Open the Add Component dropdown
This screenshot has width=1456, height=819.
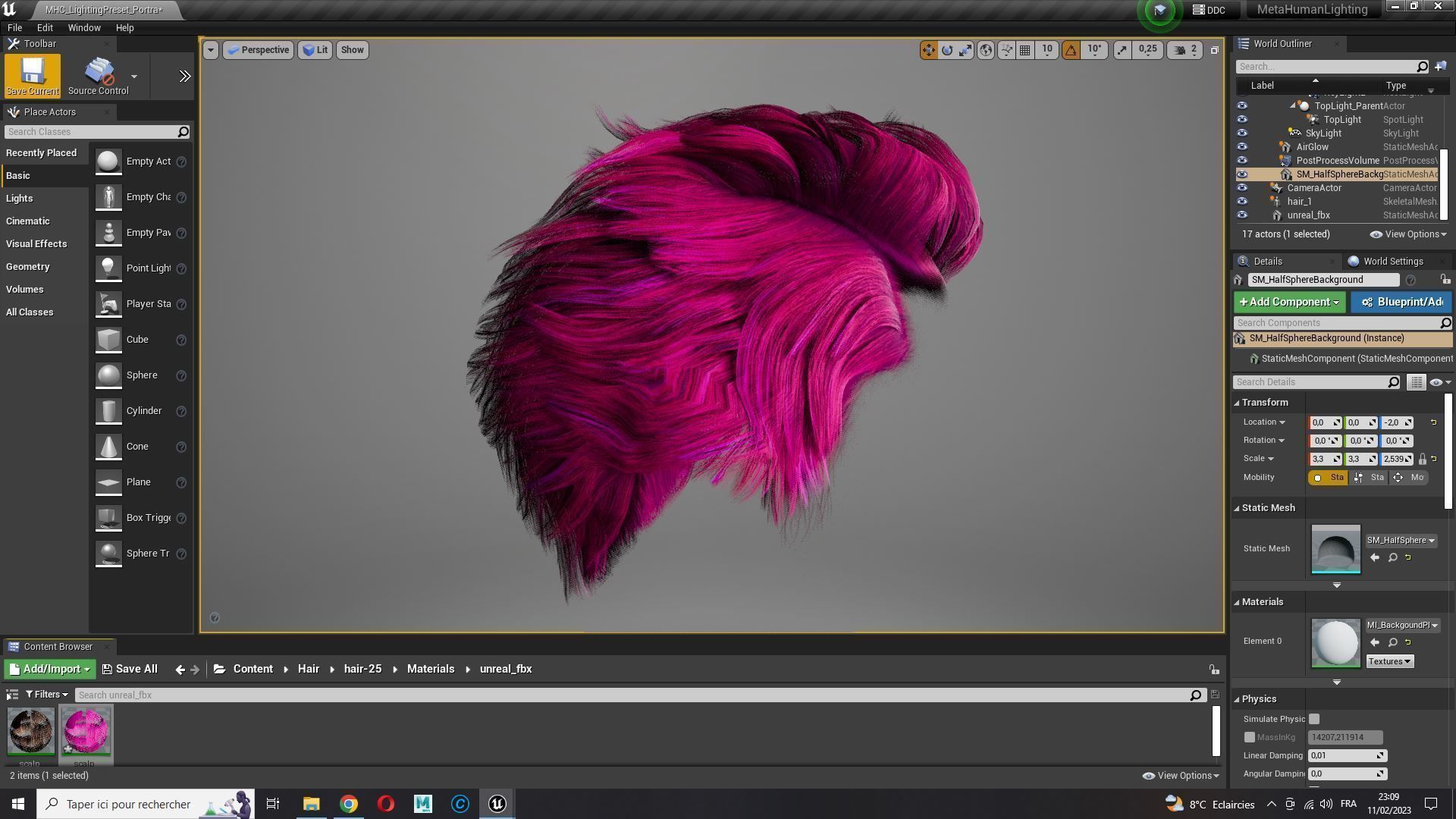click(x=1289, y=302)
